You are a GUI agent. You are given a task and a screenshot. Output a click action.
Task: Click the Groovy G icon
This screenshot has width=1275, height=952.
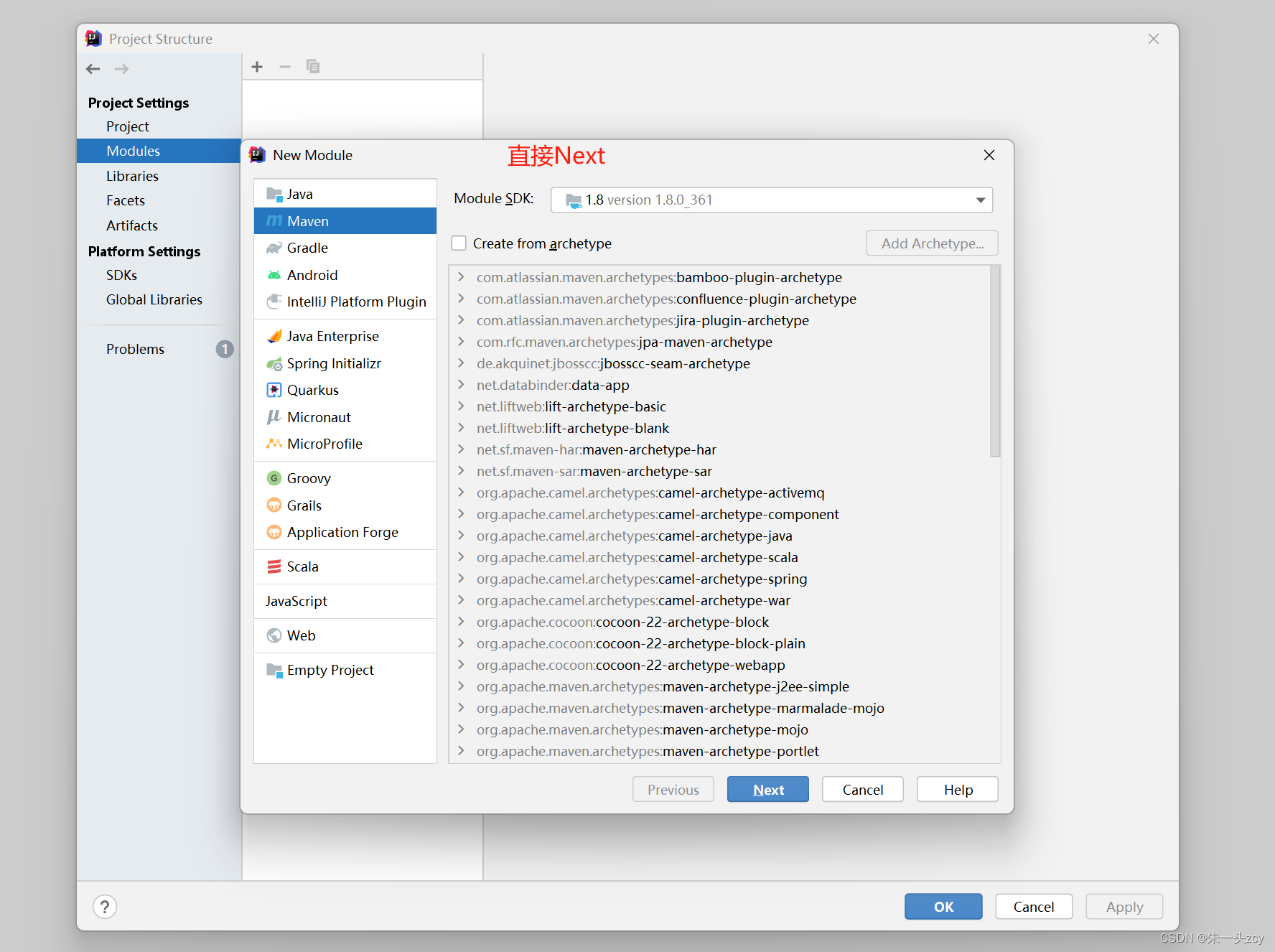pos(274,478)
